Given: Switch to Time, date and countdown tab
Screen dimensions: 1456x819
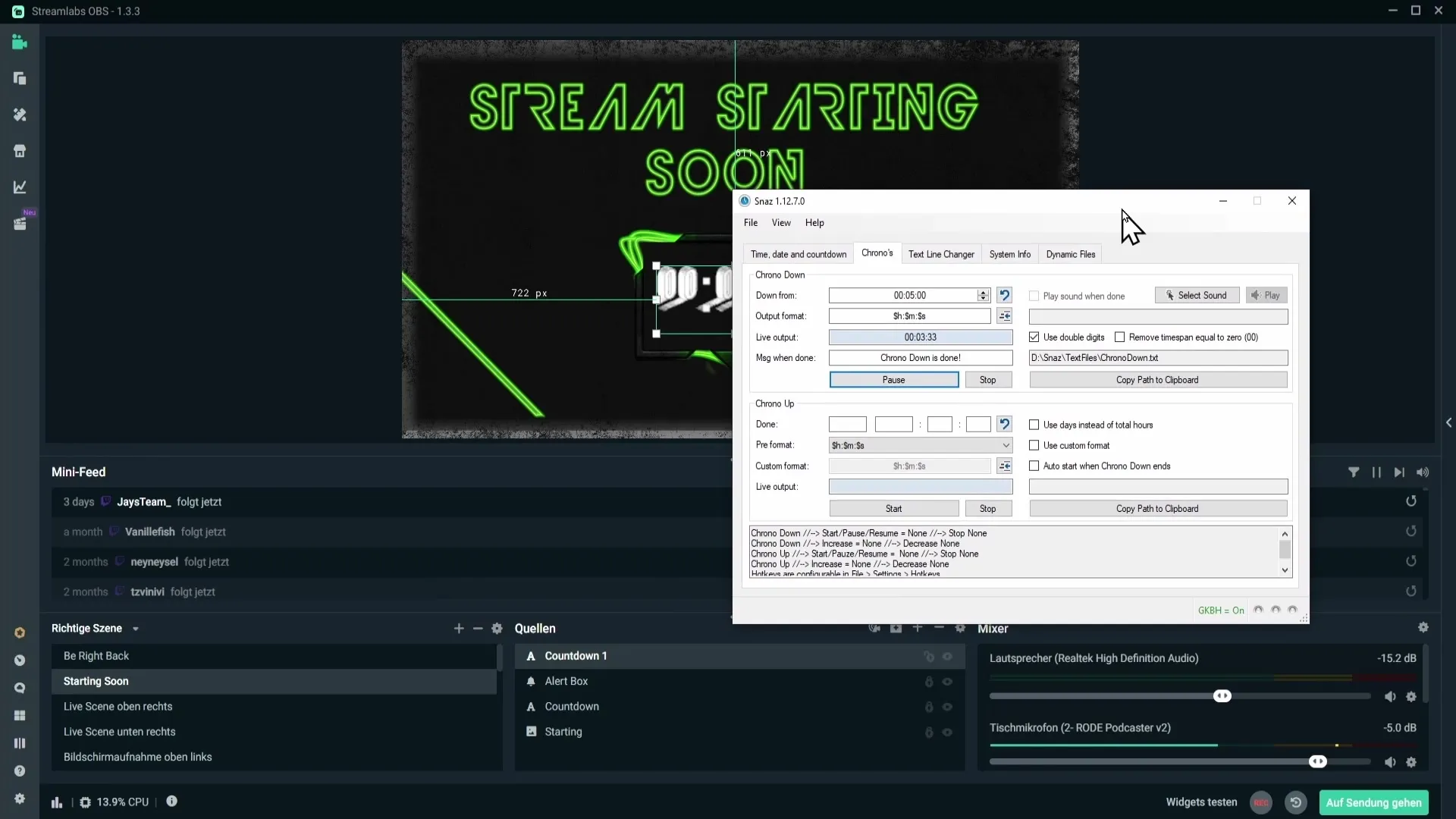Looking at the screenshot, I should click(x=799, y=255).
